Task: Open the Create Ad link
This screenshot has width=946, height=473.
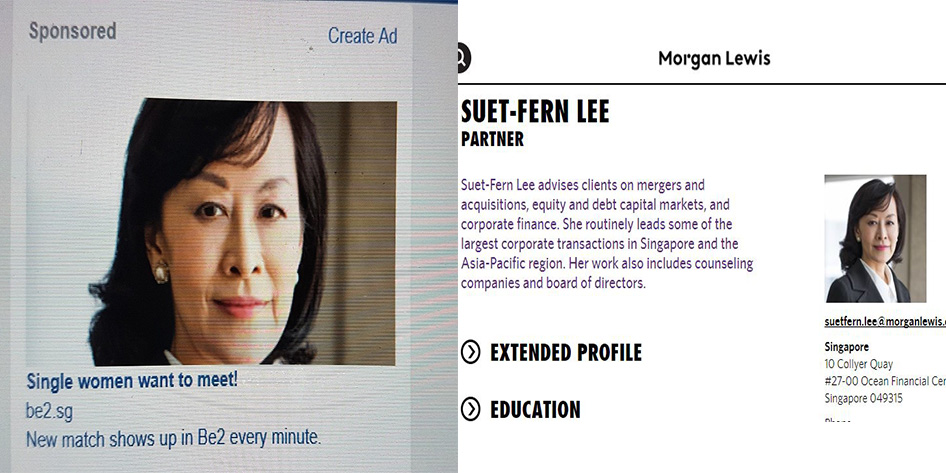Action: 362,36
